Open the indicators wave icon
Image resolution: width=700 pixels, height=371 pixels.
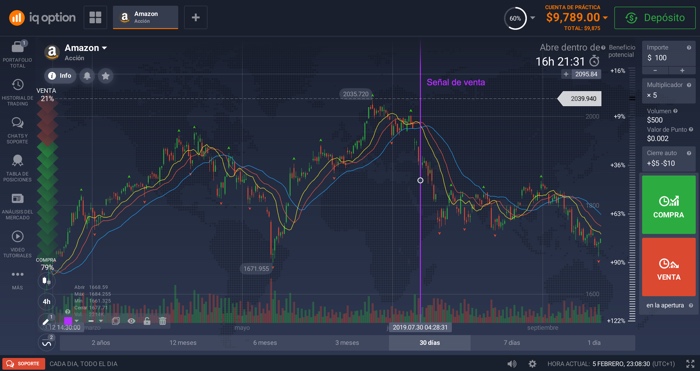click(x=46, y=343)
